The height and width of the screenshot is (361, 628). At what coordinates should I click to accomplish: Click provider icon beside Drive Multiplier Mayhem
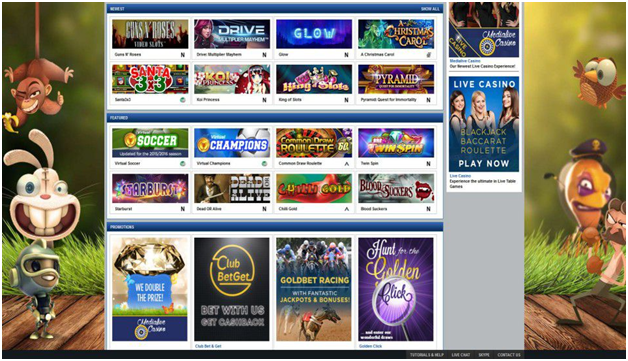264,55
